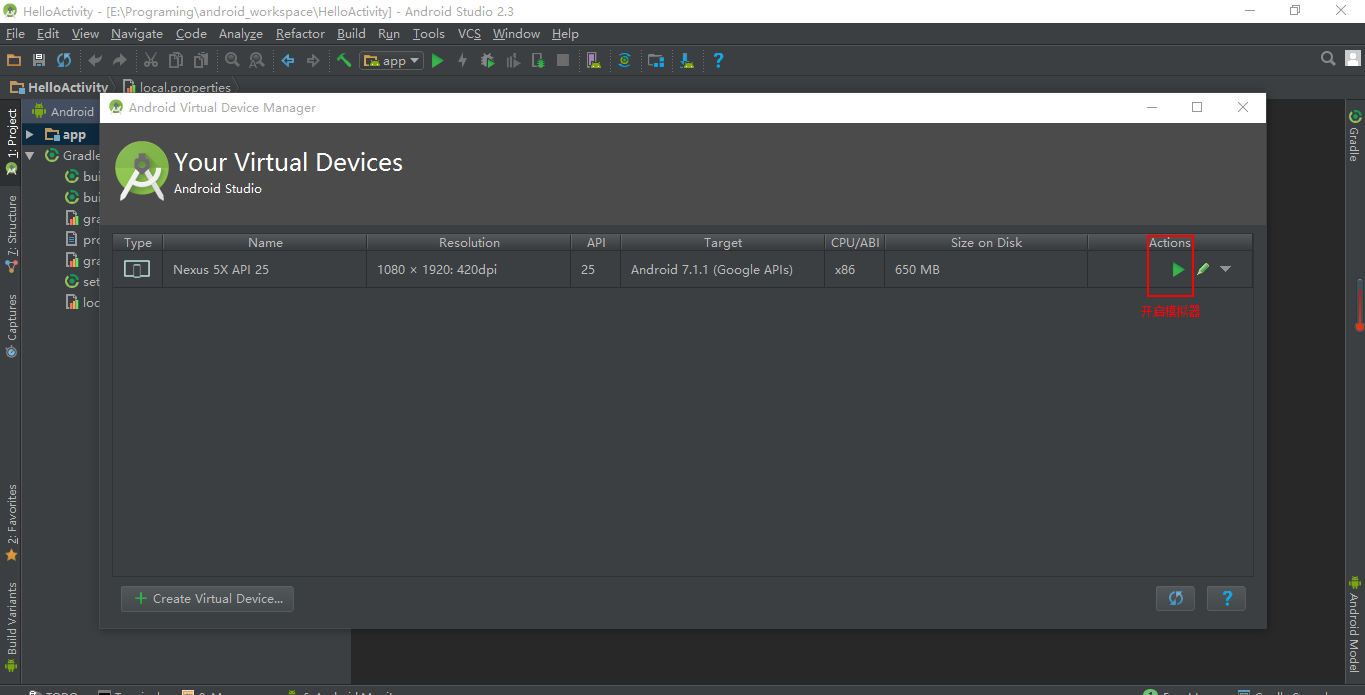This screenshot has height=695, width=1365.
Task: Click the Find magnifier toolbar icon
Action: pos(232,61)
